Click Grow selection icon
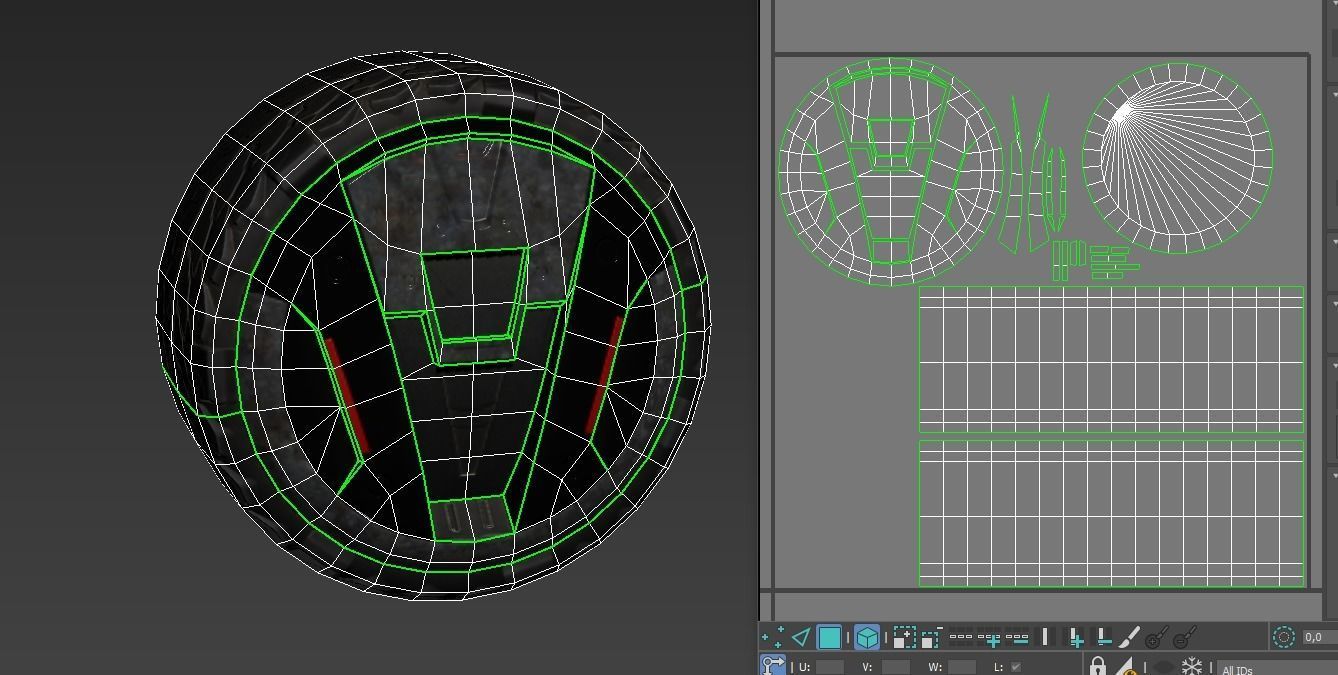The width and height of the screenshot is (1338, 675). click(x=904, y=637)
